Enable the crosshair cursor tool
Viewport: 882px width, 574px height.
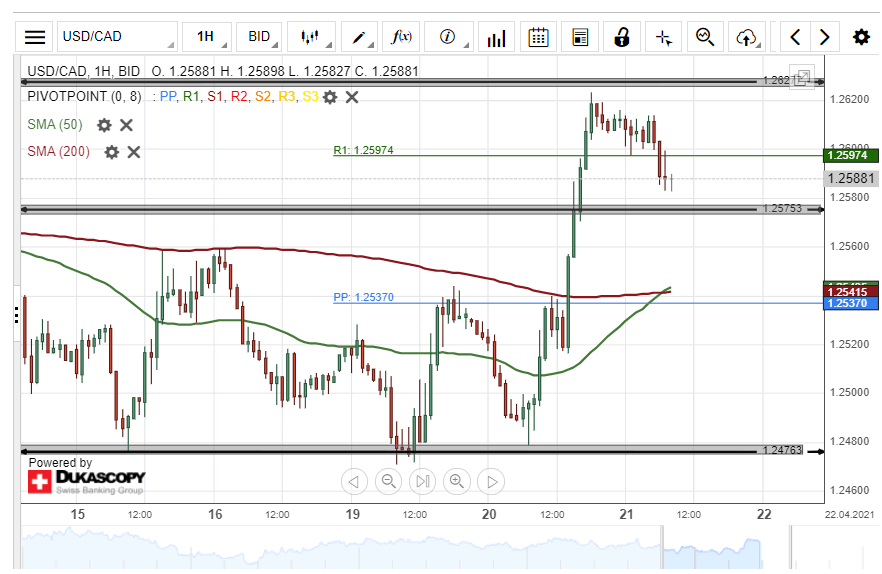pos(664,37)
